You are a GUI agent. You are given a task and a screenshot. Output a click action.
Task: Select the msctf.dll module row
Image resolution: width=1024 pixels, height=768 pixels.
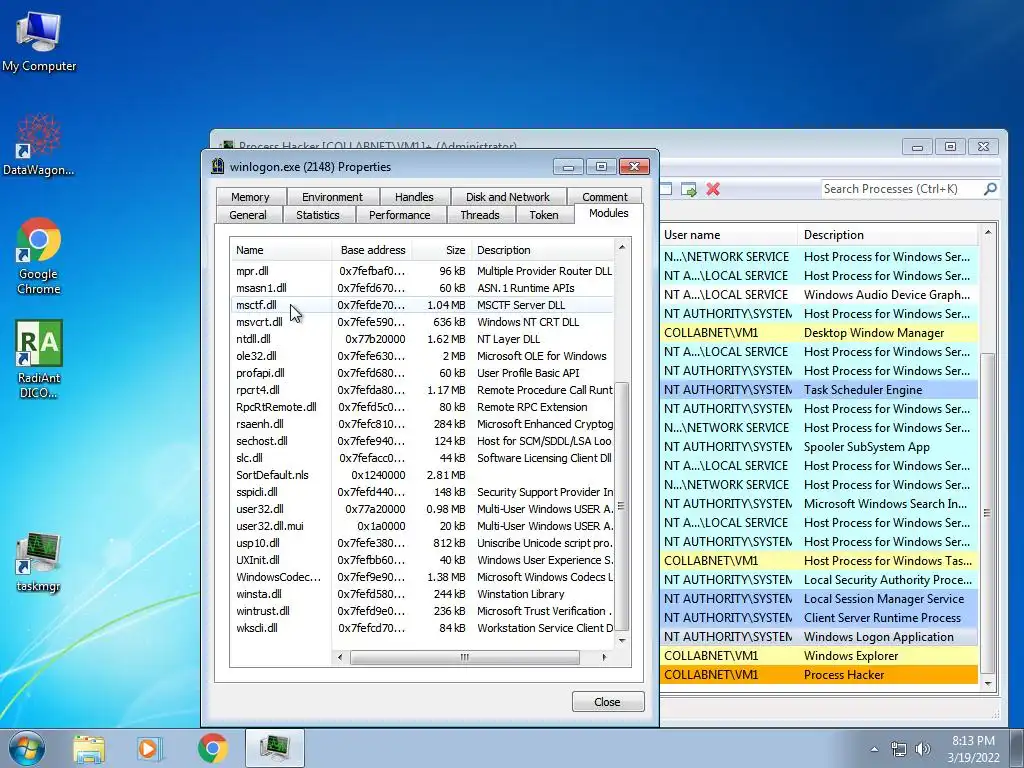tap(422, 305)
